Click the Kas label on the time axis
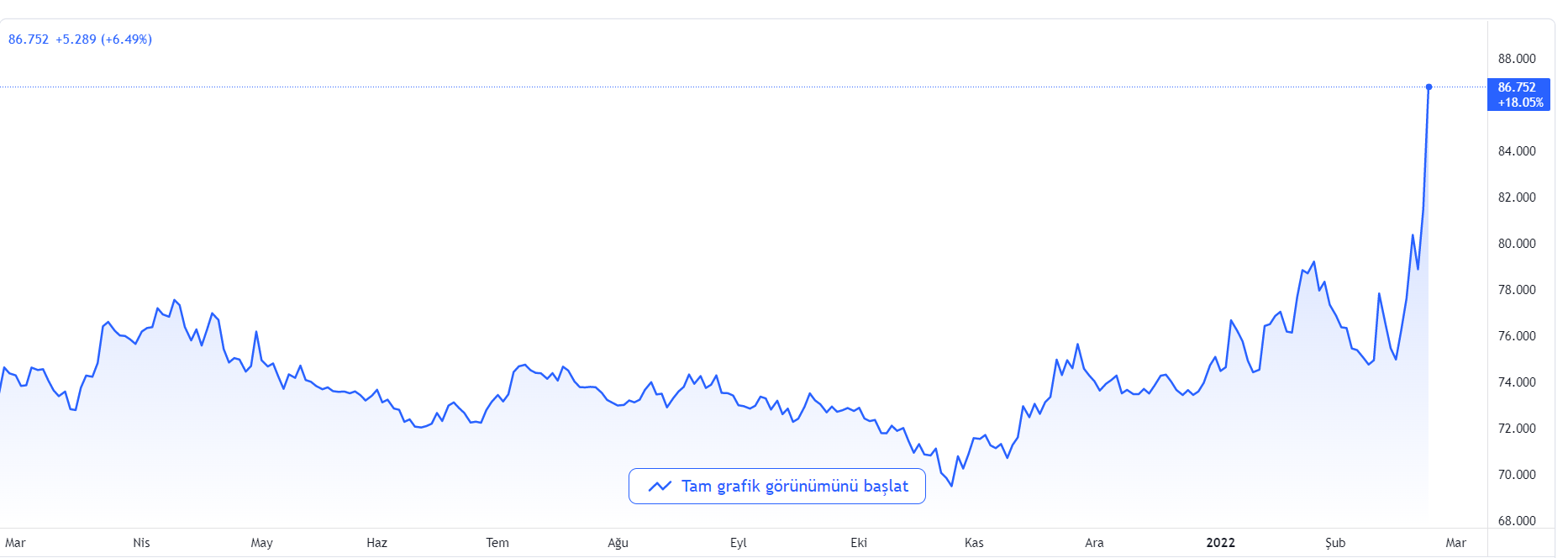 [x=974, y=543]
